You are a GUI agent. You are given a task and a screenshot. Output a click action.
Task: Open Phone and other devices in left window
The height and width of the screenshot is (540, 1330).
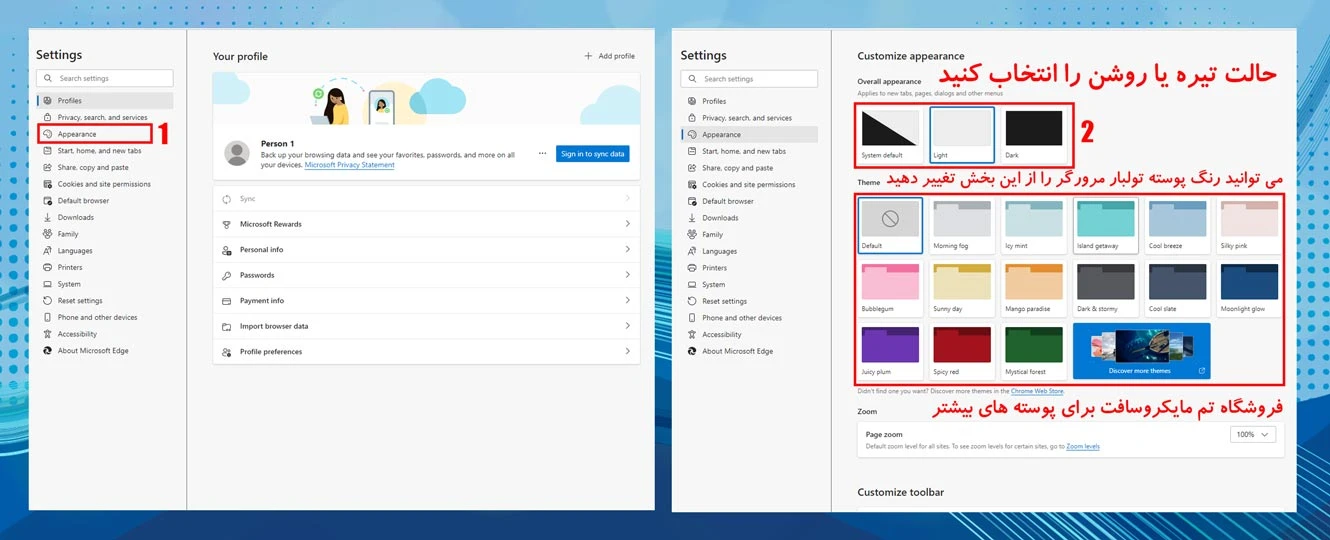pos(97,317)
